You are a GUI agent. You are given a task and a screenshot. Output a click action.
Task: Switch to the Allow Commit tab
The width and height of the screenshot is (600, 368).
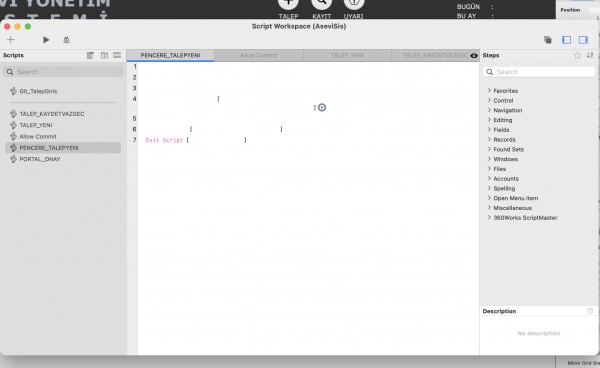pyautogui.click(x=259, y=55)
